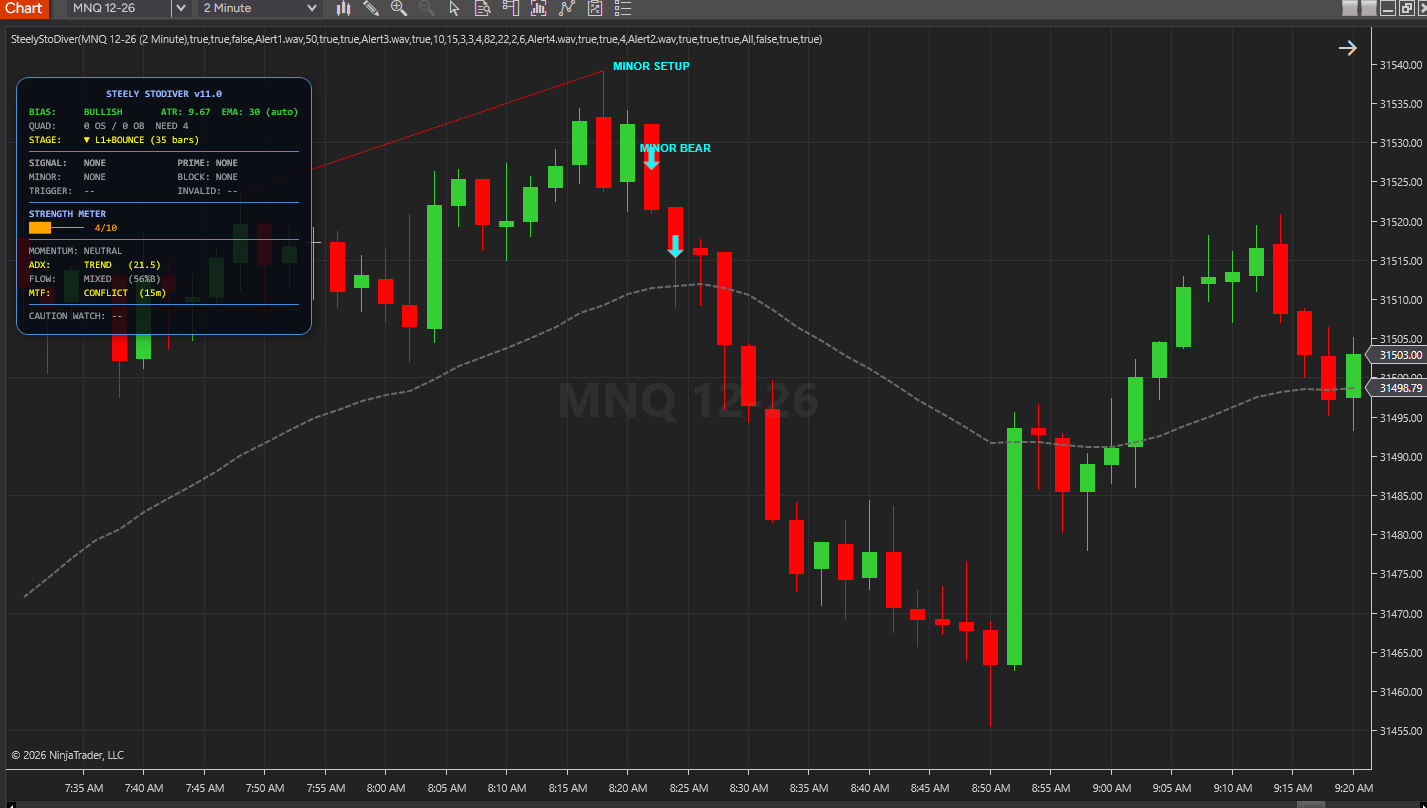
Task: Click the clipboard icon in toolbar
Action: coord(595,8)
